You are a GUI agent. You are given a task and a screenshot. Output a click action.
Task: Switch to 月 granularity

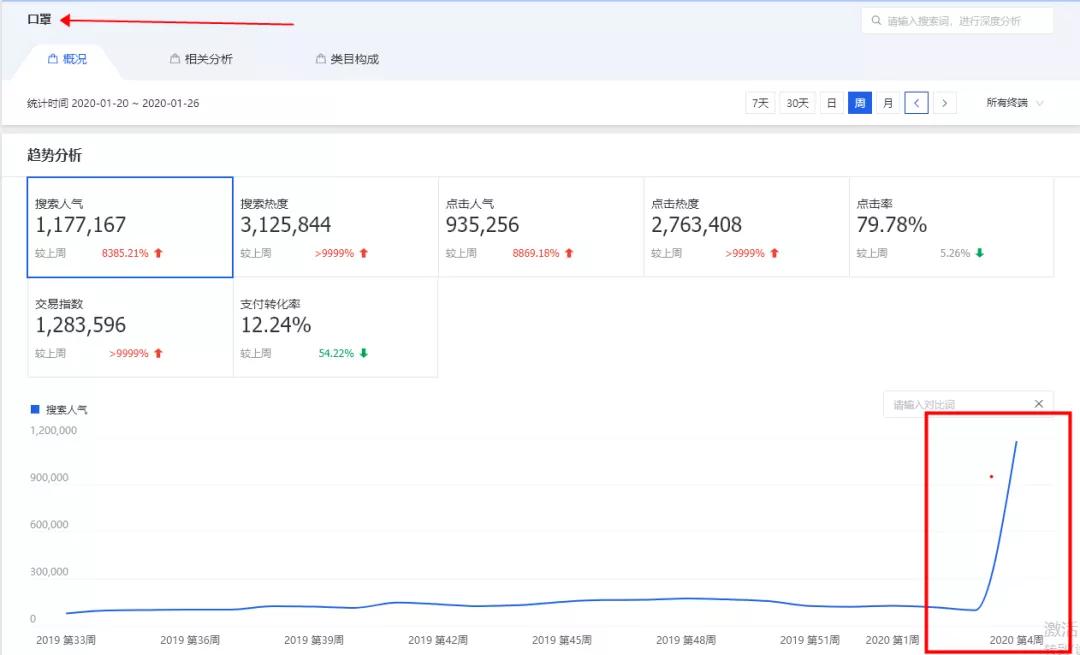point(888,103)
